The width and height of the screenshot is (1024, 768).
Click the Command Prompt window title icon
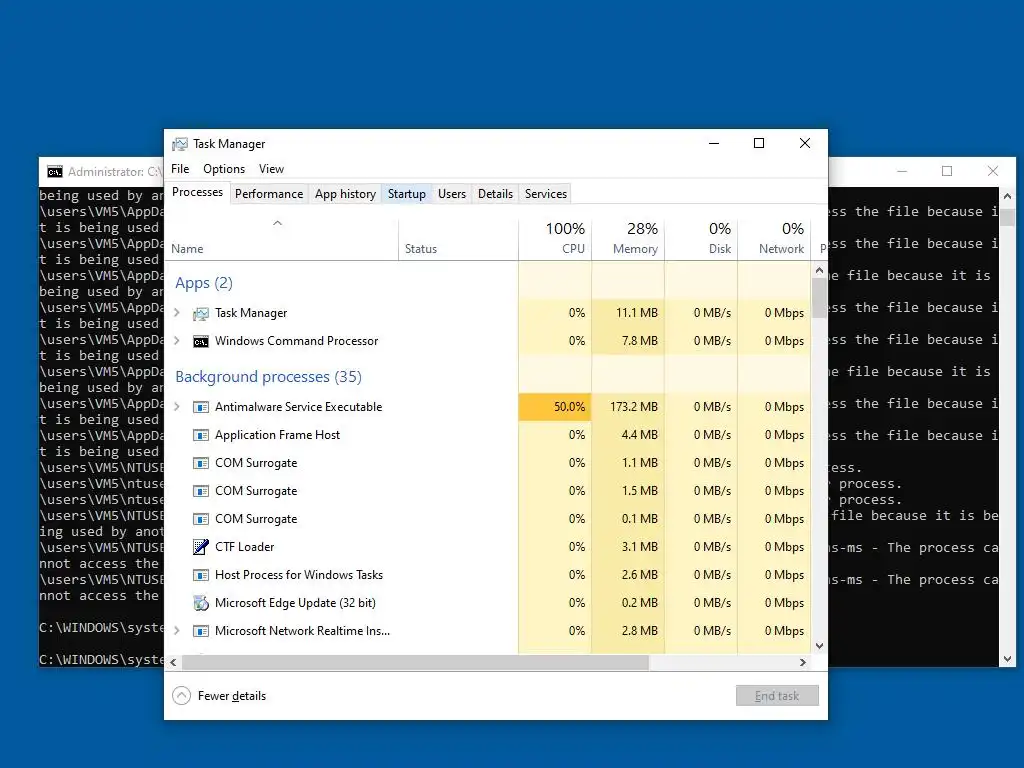(55, 172)
